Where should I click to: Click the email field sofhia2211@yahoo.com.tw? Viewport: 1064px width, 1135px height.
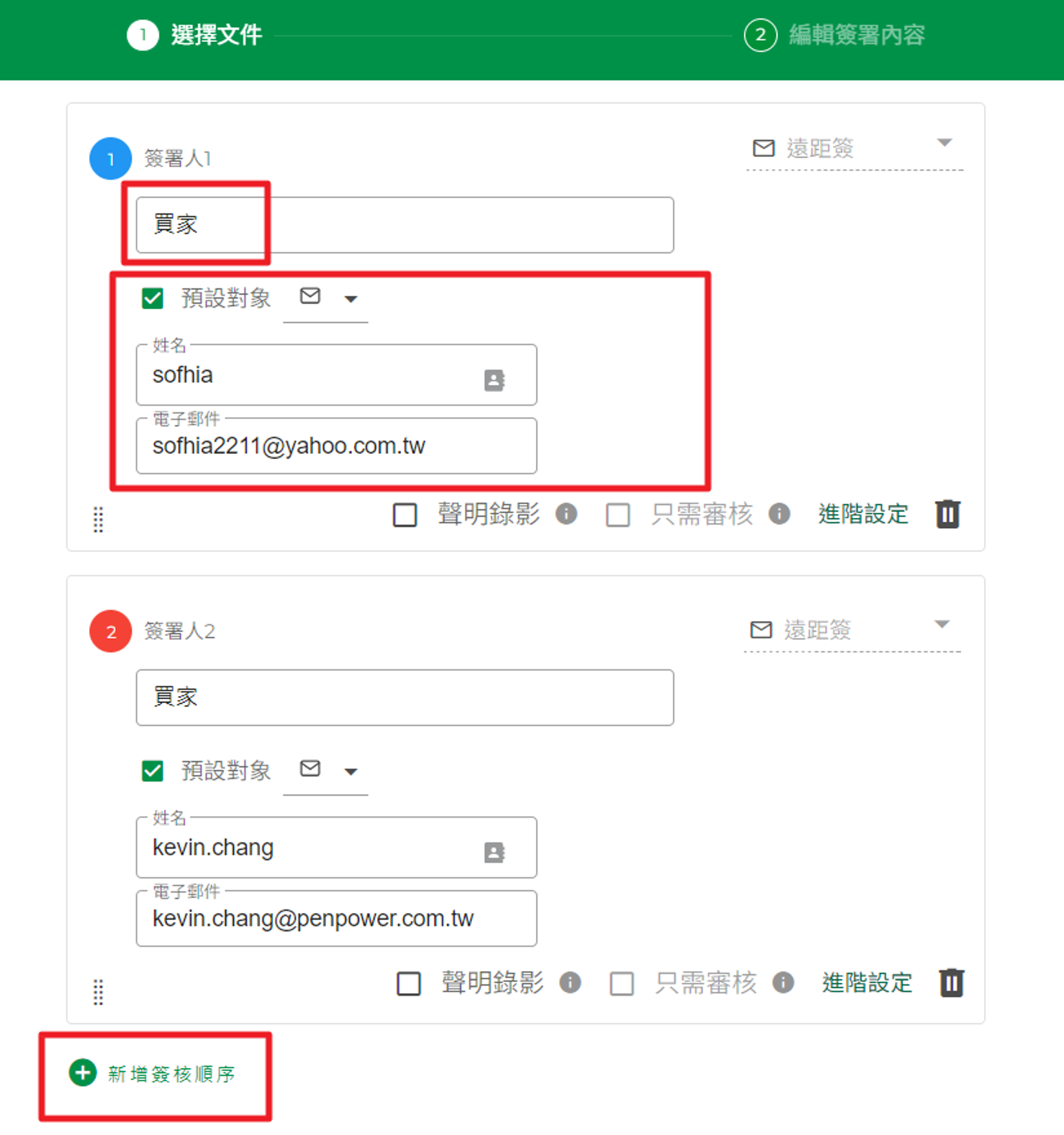click(337, 446)
